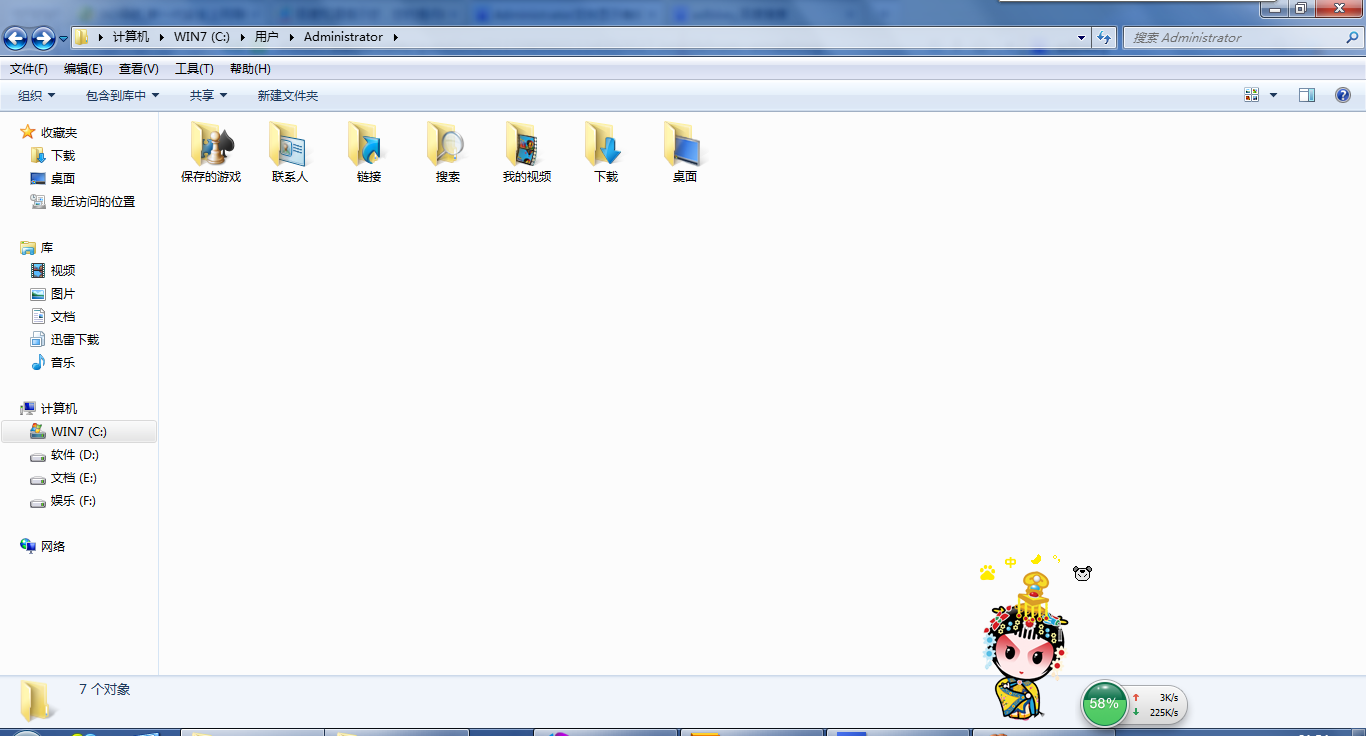Toggle the 中 Chinese input mode indicator
This screenshot has height=736, width=1366.
[x=1011, y=563]
